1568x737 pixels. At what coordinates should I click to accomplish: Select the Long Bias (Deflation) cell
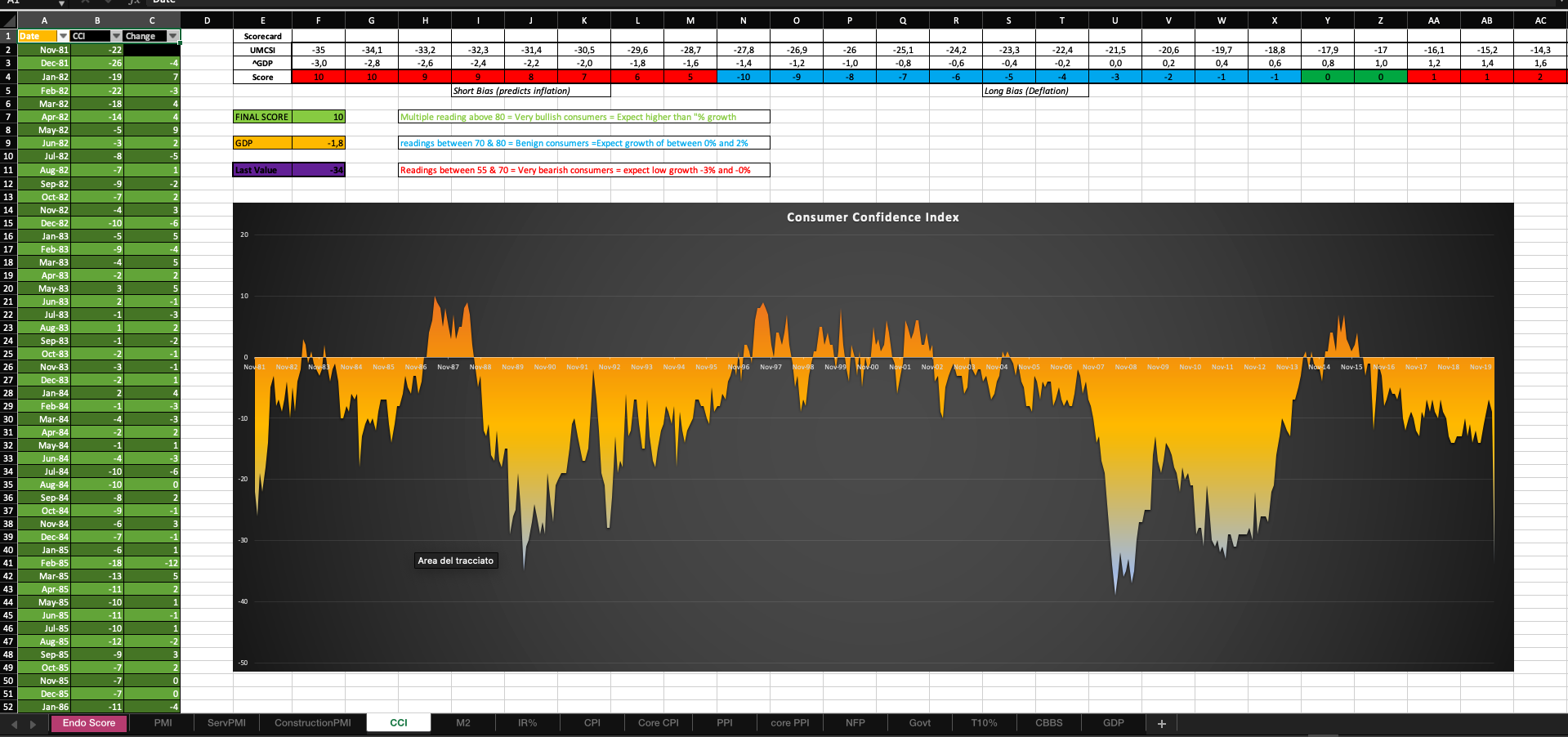tap(1035, 91)
